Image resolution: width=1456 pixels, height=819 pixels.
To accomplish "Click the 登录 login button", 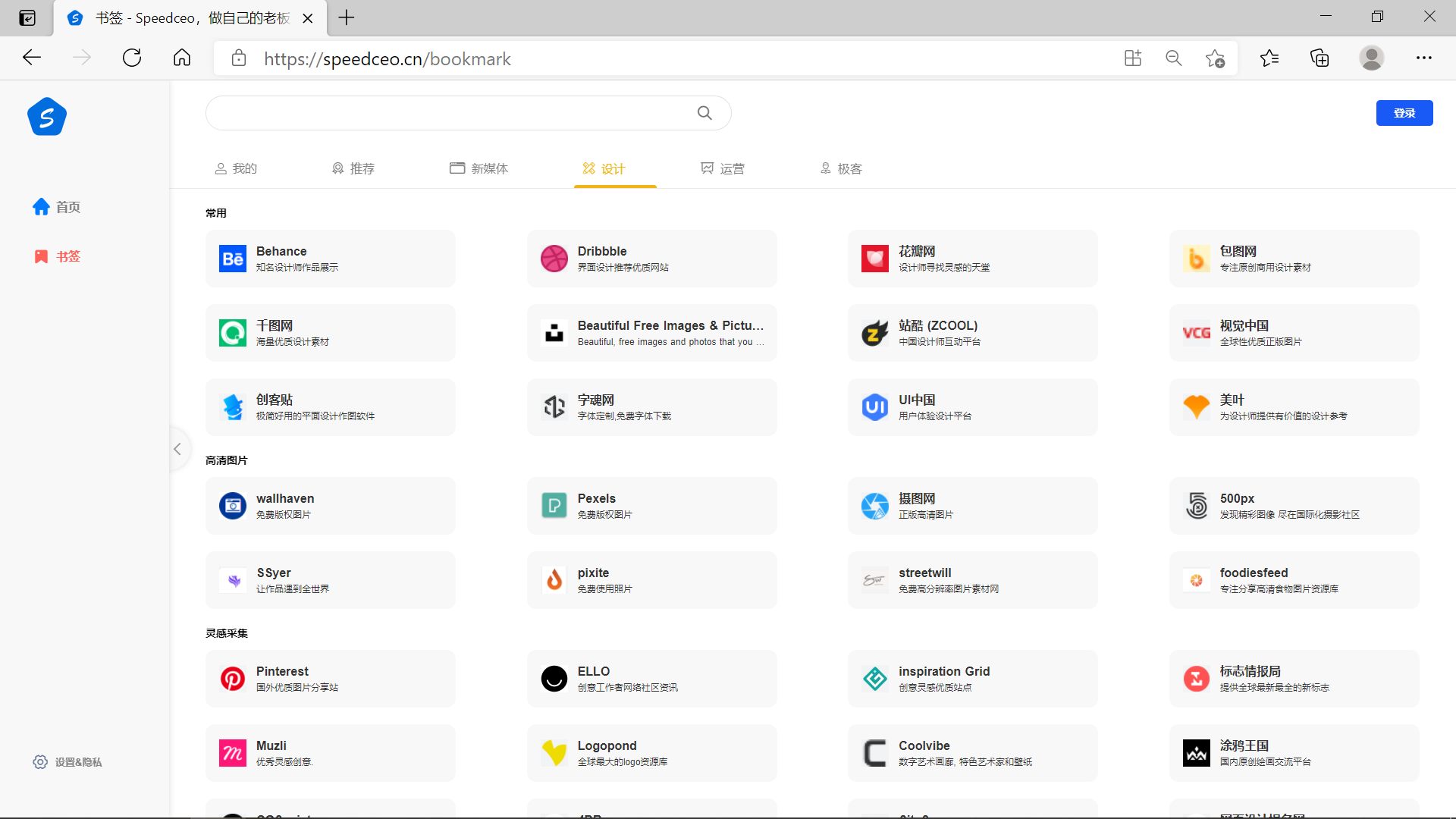I will pos(1404,113).
